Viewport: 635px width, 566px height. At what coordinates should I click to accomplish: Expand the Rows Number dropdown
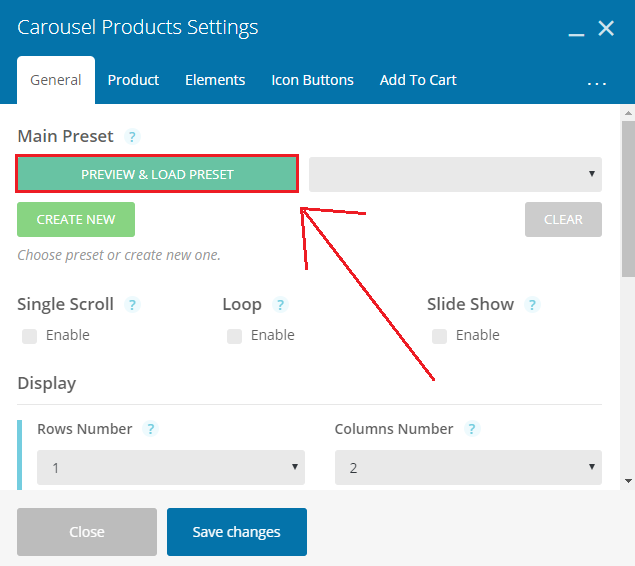point(171,468)
